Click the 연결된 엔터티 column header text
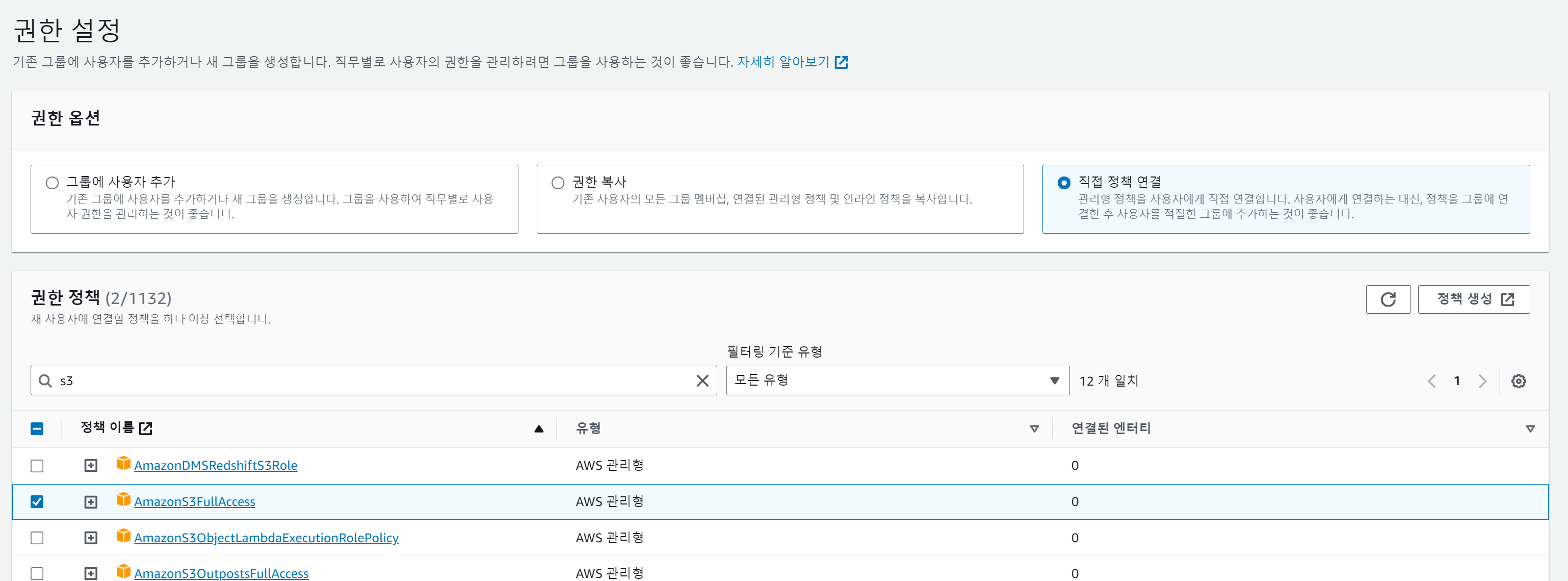The height and width of the screenshot is (581, 1568). (1111, 429)
